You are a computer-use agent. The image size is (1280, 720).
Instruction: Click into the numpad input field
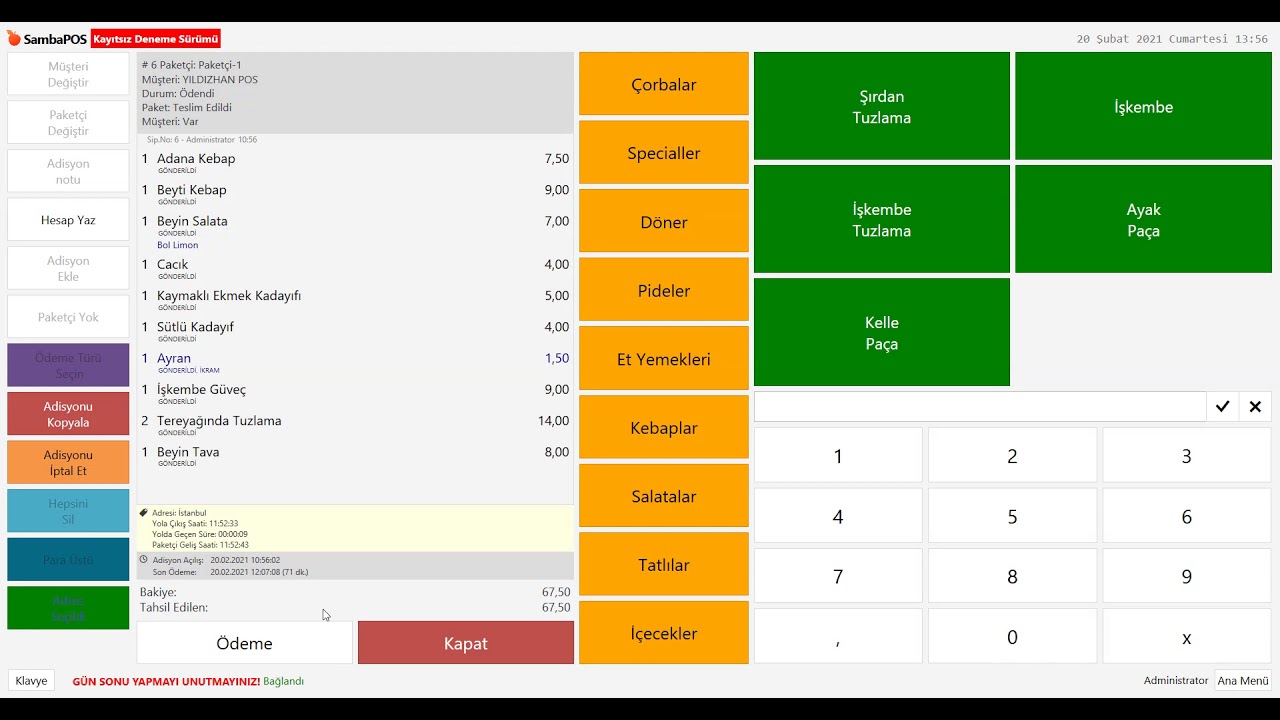coord(979,407)
